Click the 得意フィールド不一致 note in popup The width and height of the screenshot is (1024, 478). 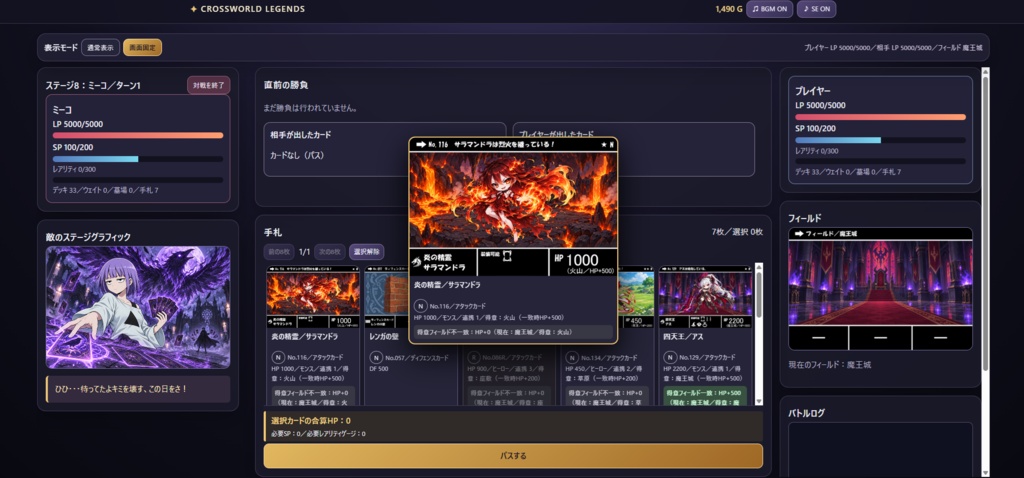[x=513, y=332]
